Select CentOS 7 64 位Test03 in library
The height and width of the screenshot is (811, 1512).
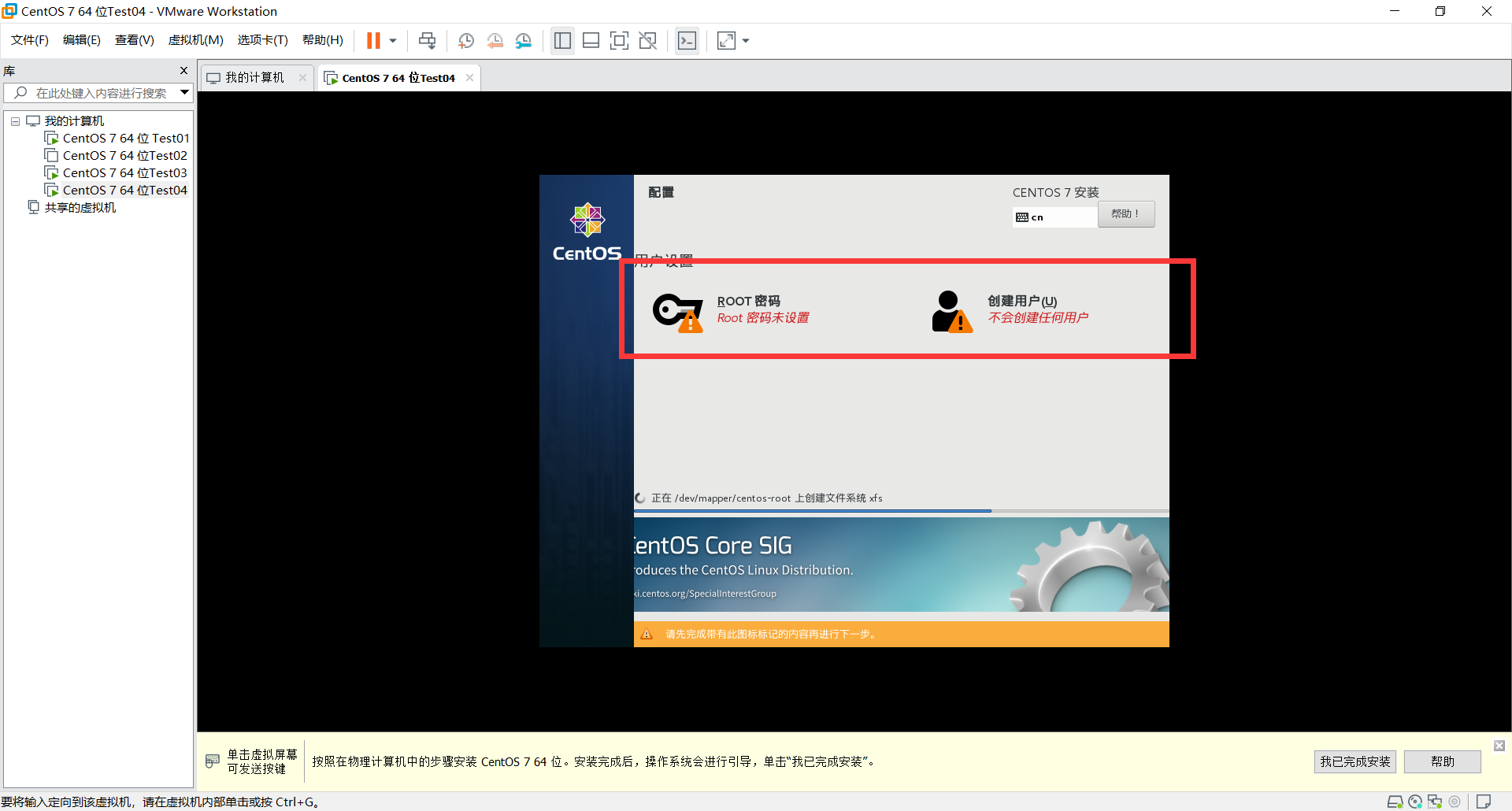(x=125, y=173)
